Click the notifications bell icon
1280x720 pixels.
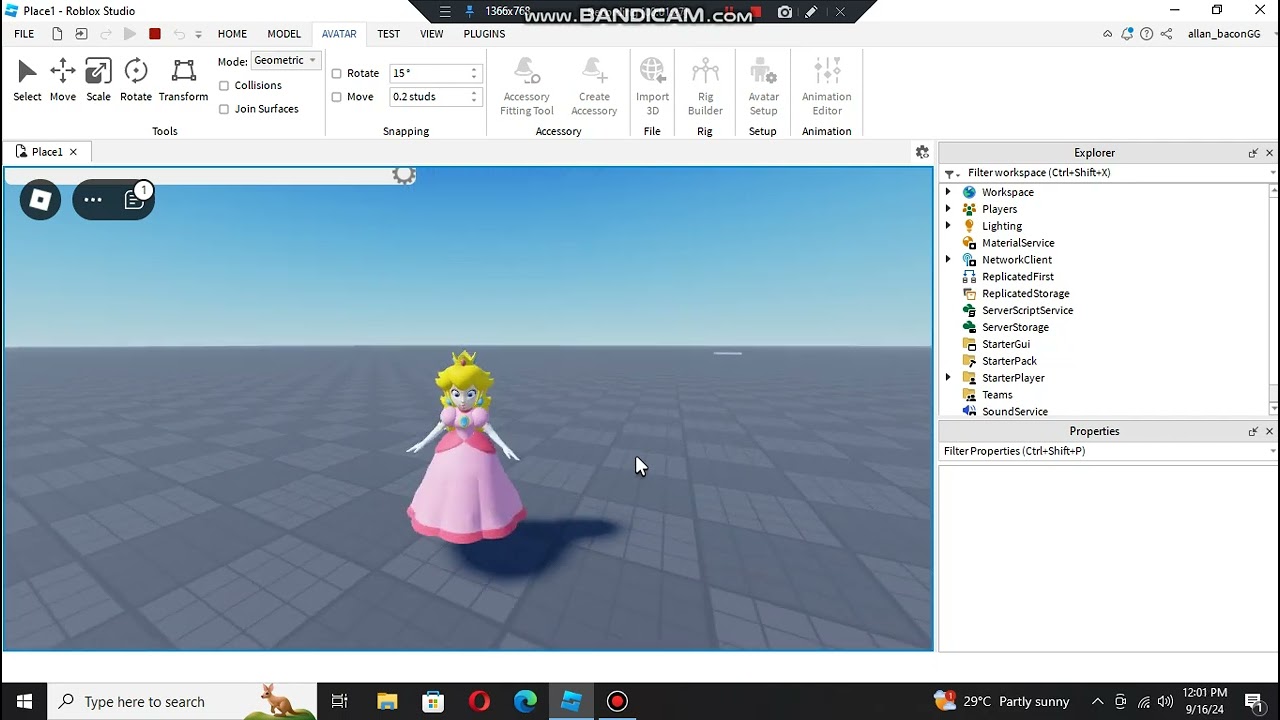[1127, 34]
